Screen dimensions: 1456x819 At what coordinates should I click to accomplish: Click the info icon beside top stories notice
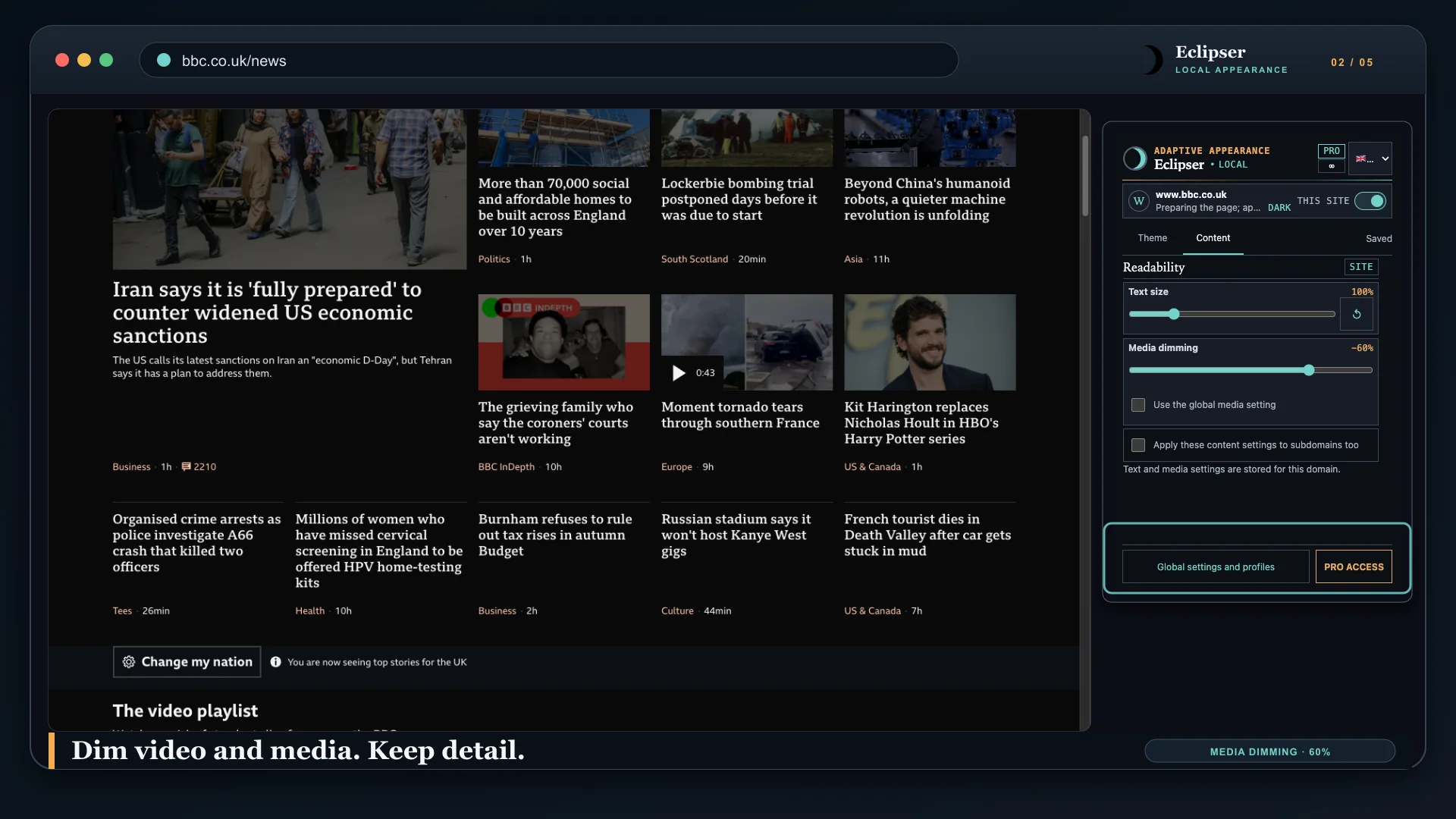coord(275,662)
